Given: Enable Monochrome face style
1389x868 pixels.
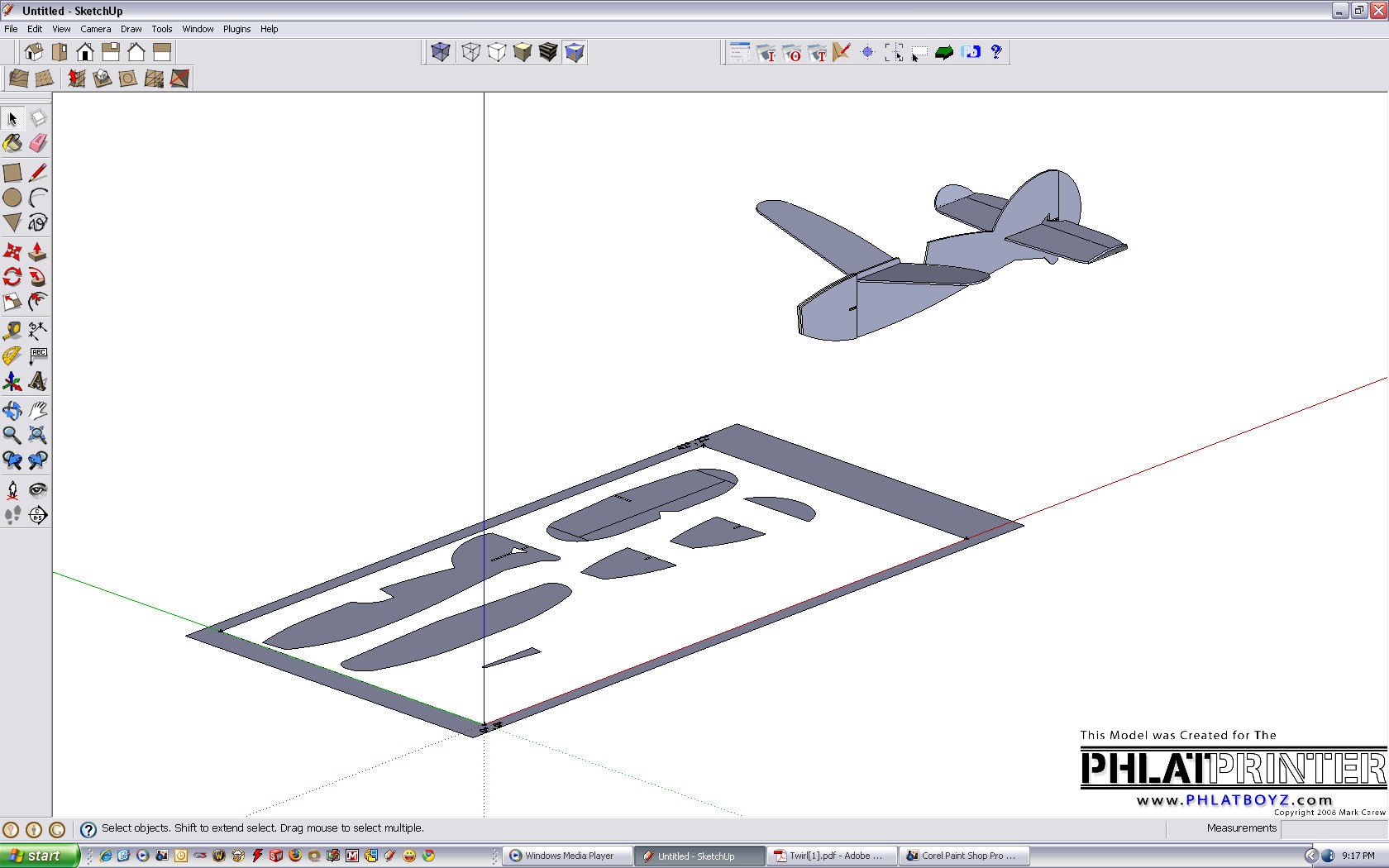Looking at the screenshot, I should [x=575, y=53].
